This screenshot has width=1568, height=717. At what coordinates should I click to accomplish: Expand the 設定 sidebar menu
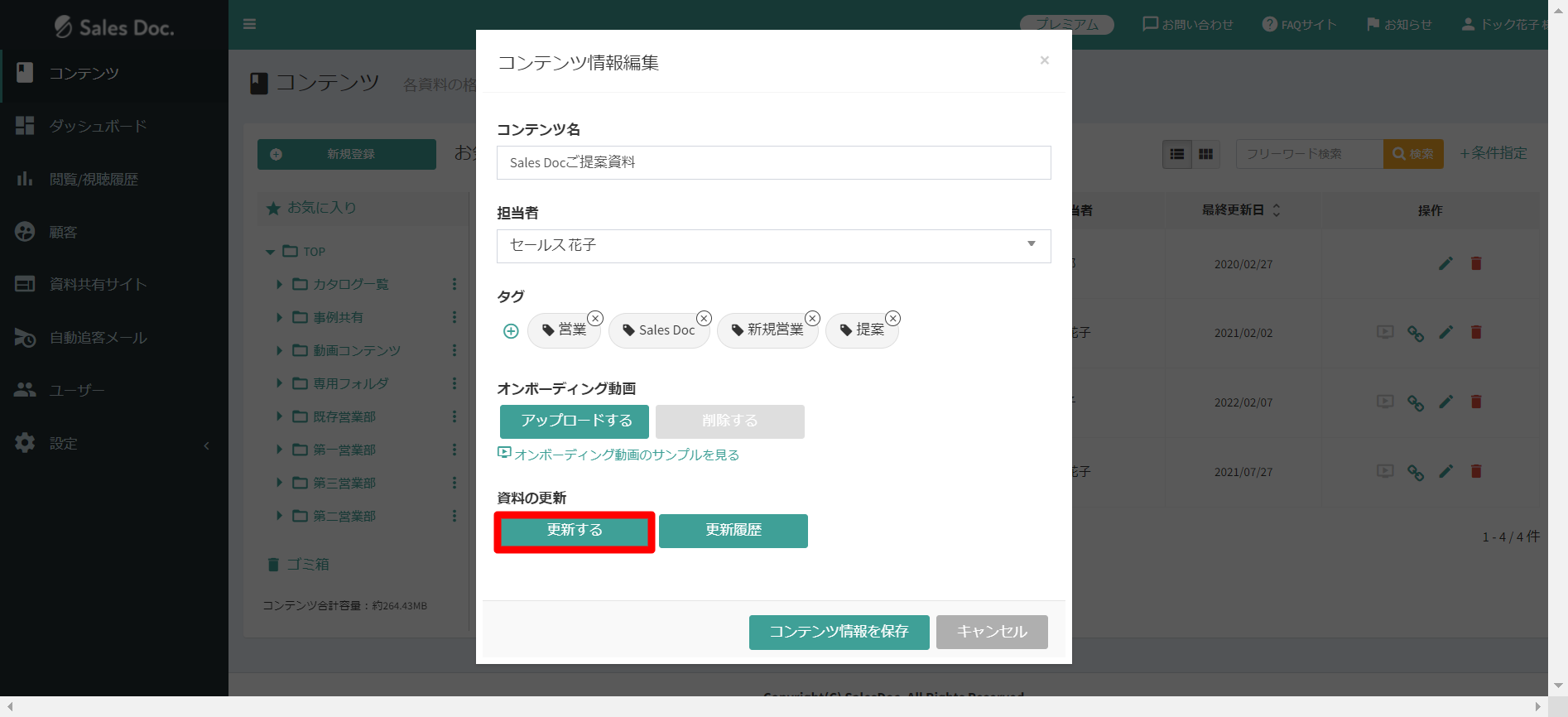click(x=114, y=443)
